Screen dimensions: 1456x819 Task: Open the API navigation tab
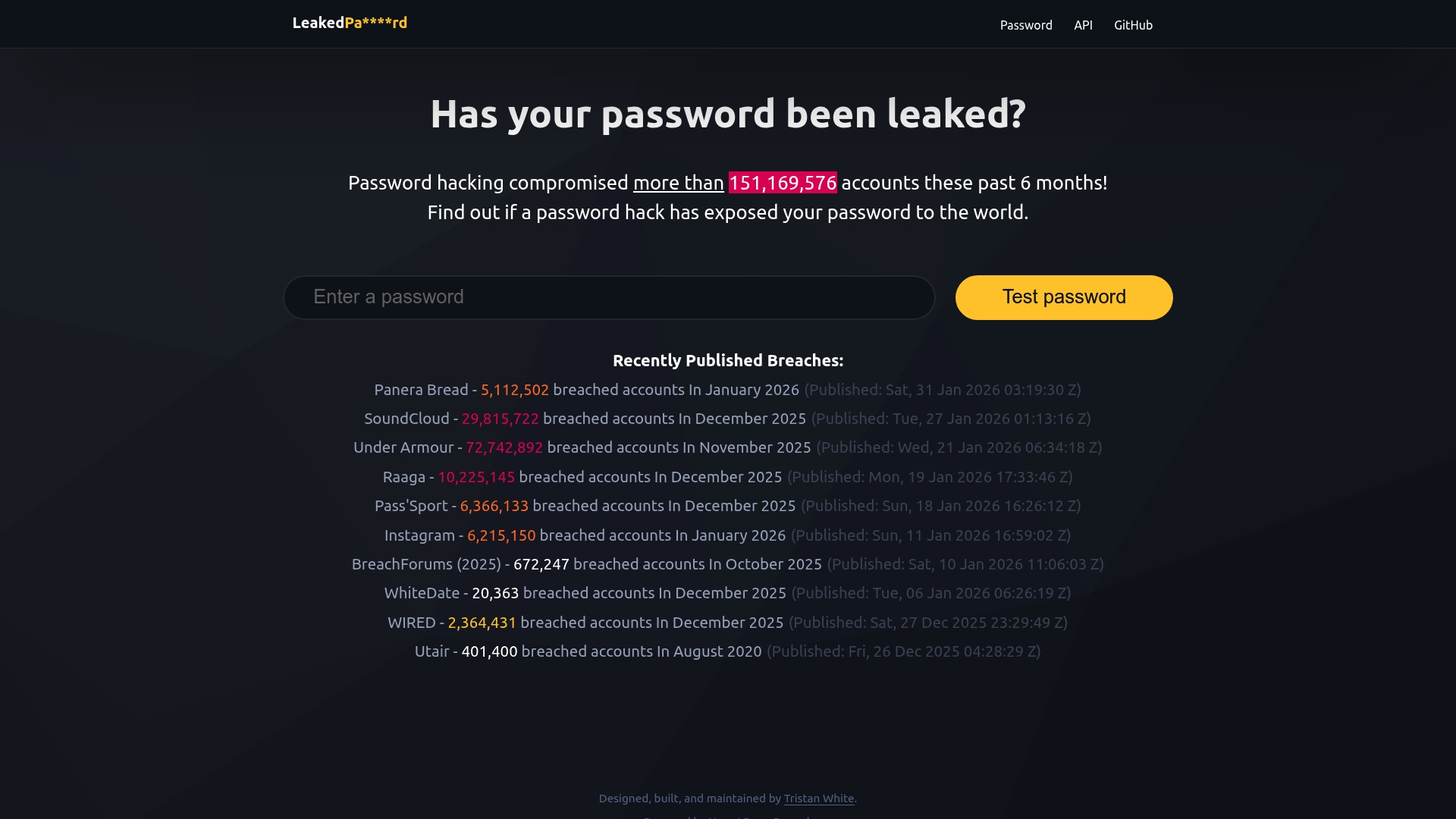[x=1083, y=25]
